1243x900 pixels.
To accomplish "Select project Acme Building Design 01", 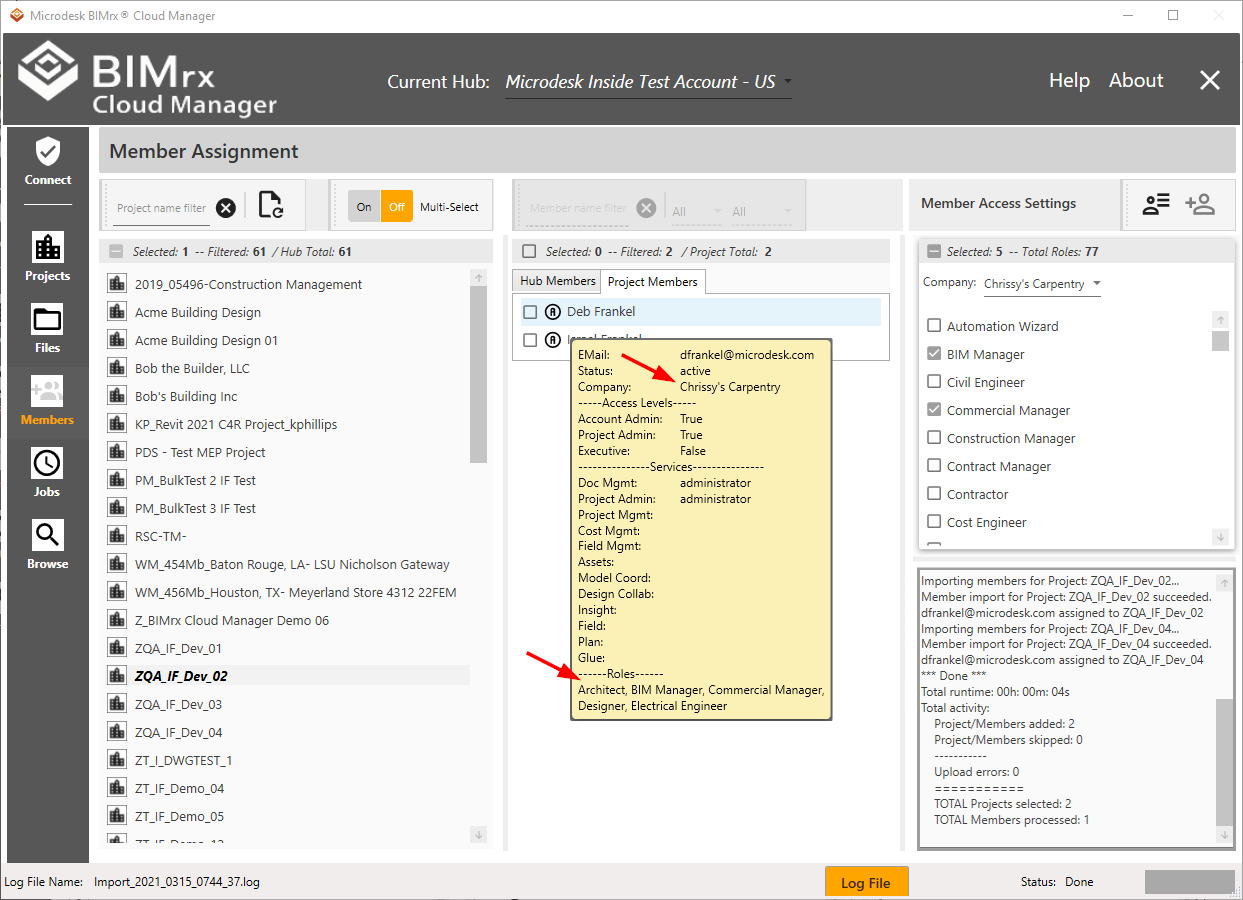I will [x=206, y=340].
